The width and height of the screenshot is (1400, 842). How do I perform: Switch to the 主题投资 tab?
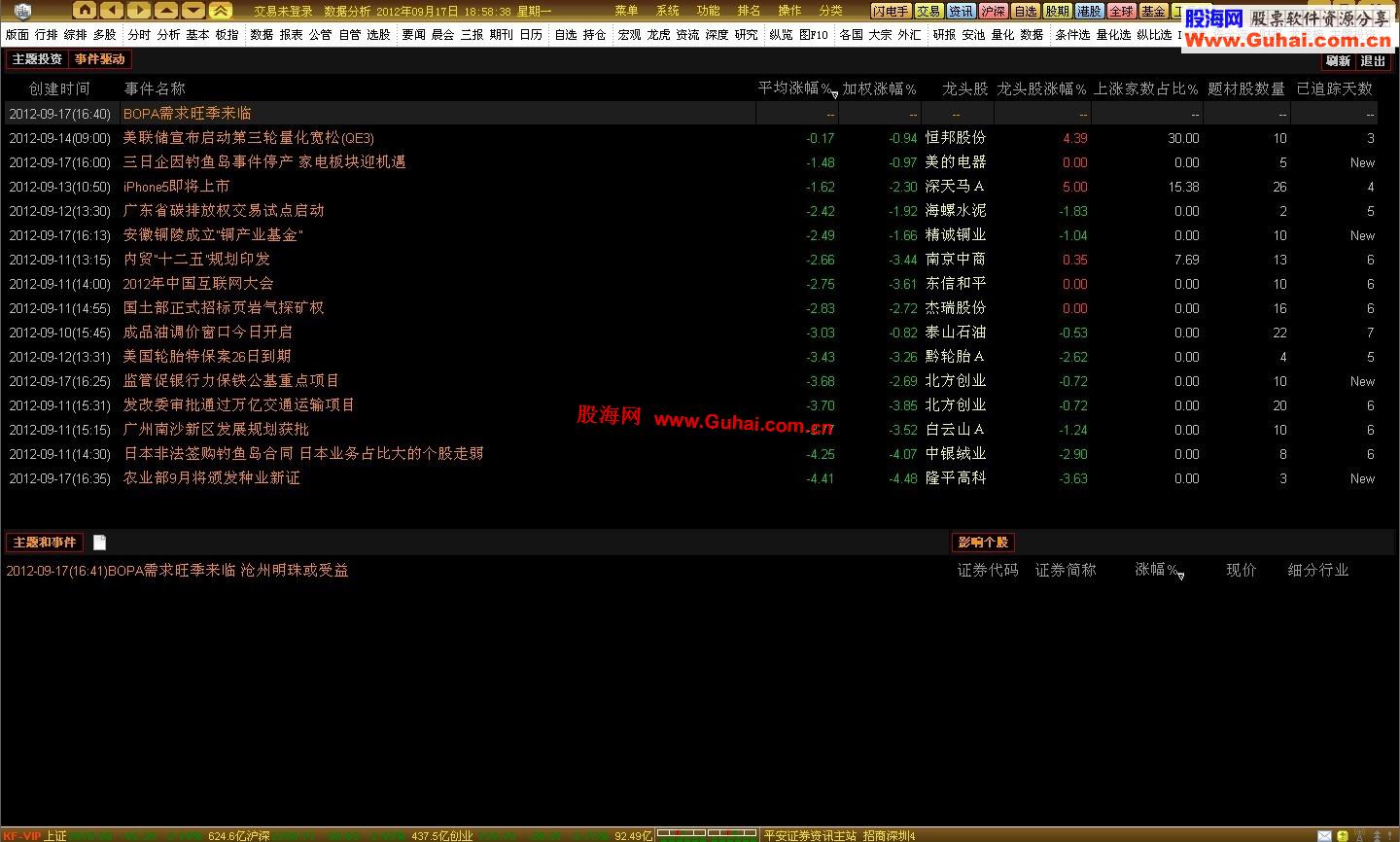tap(37, 59)
